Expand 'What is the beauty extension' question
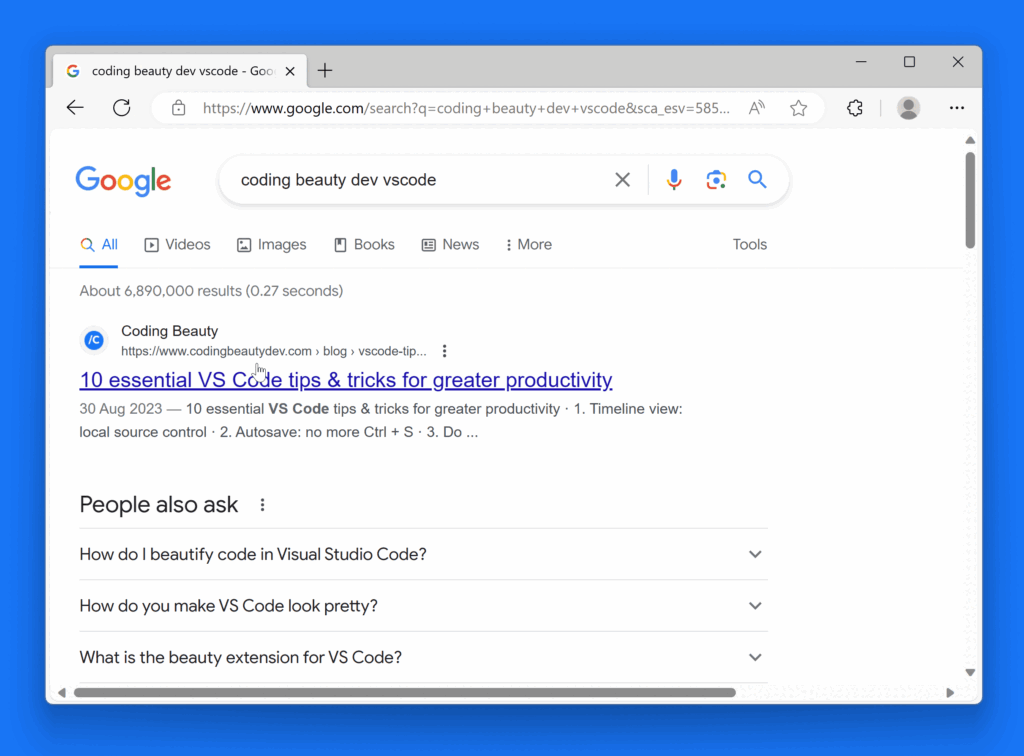The image size is (1024, 756). [x=755, y=658]
